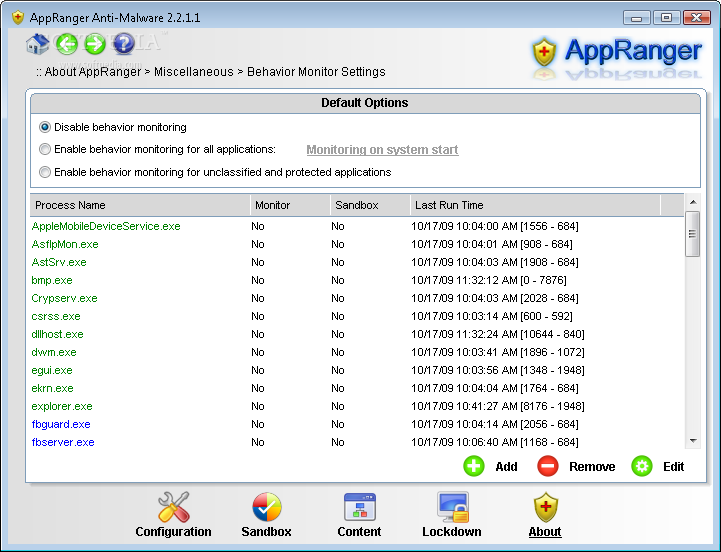721x552 pixels.
Task: Open the Sandbox section
Action: pos(266,515)
